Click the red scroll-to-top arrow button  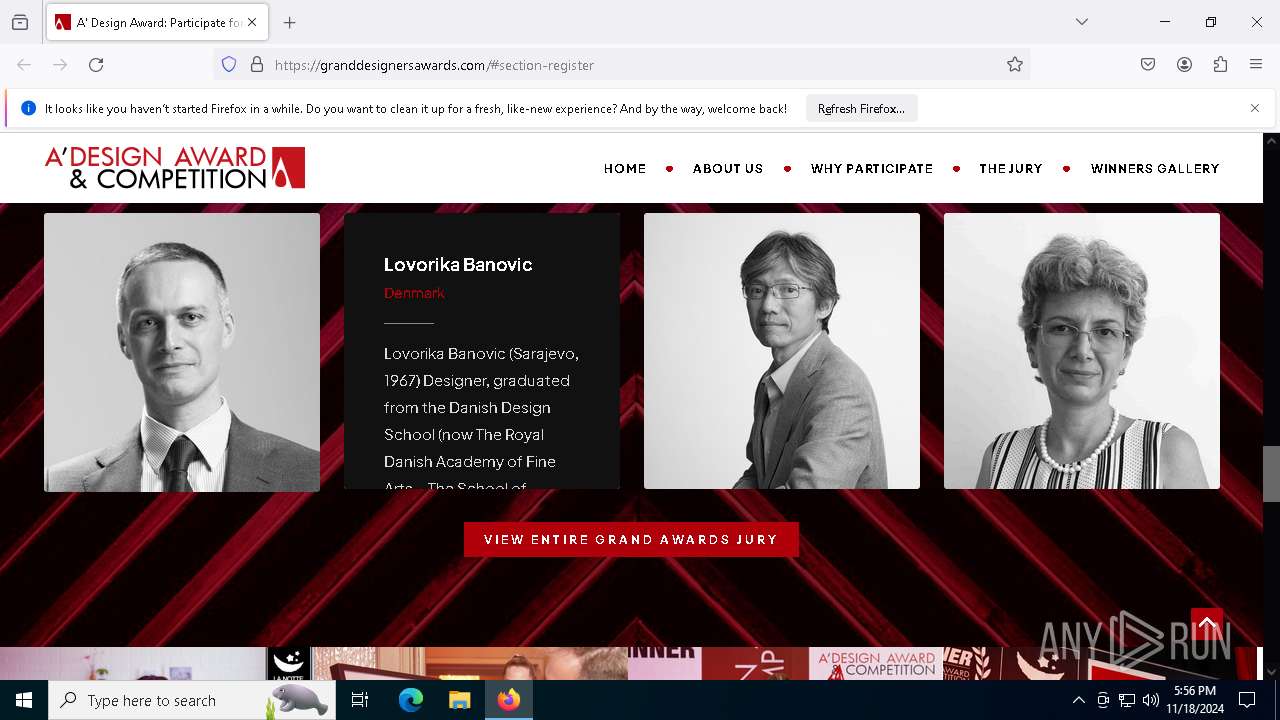coord(1207,625)
